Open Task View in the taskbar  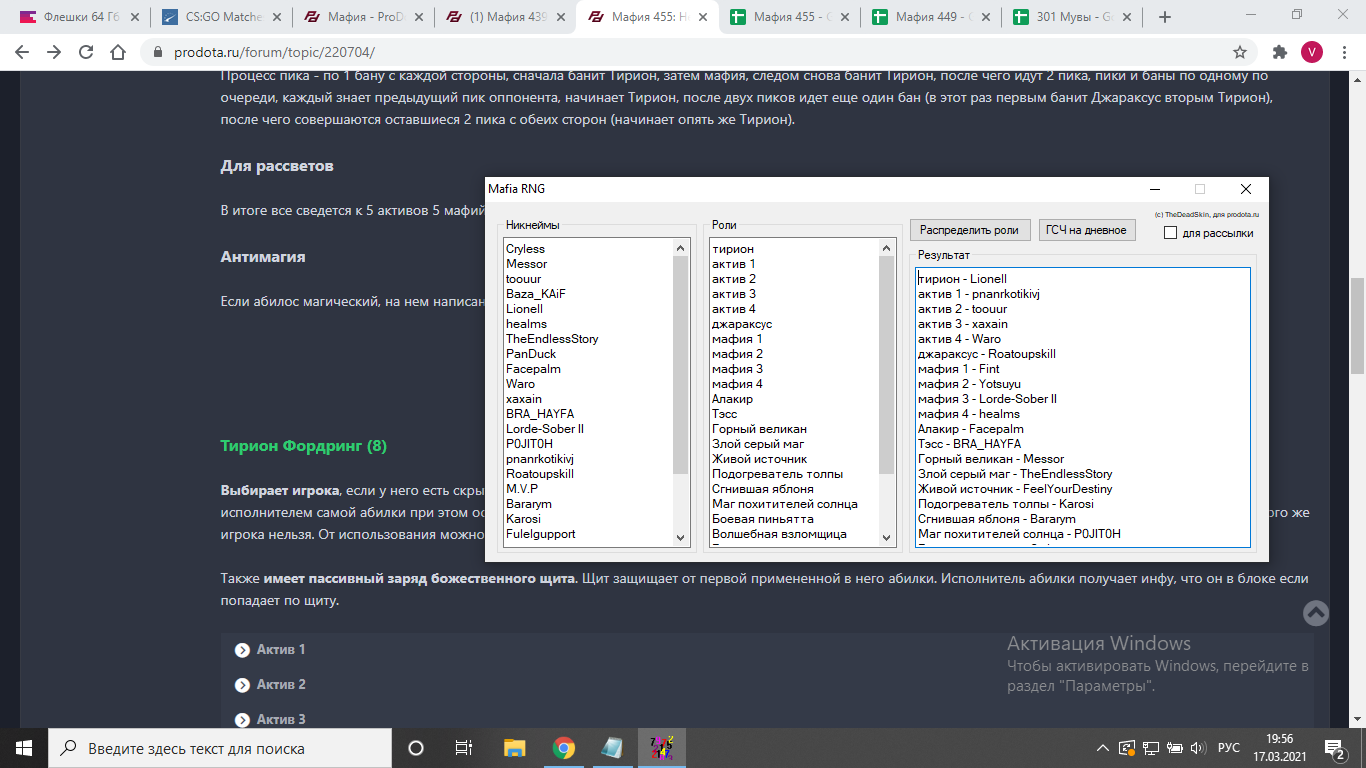click(x=464, y=748)
